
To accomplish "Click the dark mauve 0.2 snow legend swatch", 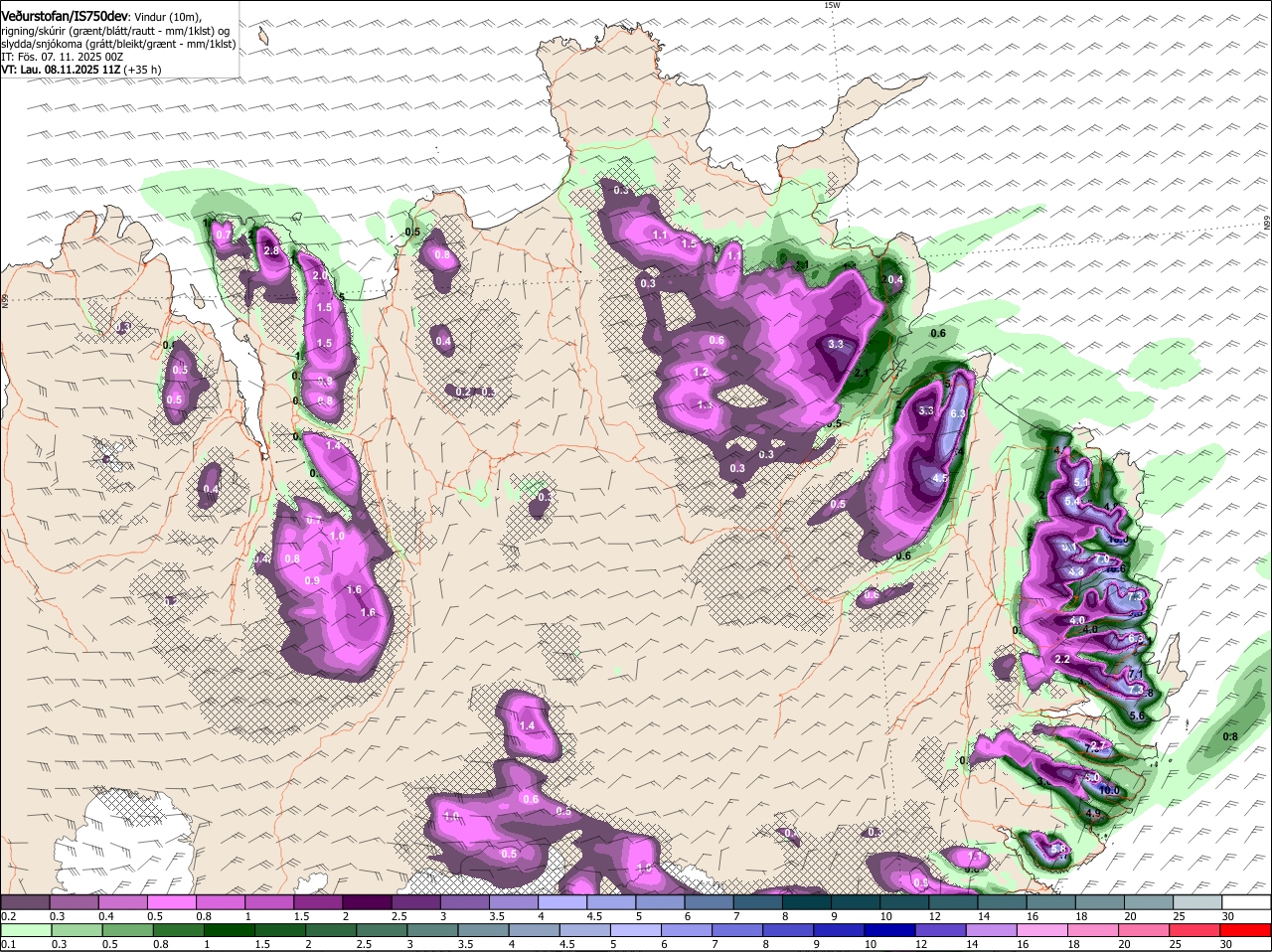I will tap(25, 902).
